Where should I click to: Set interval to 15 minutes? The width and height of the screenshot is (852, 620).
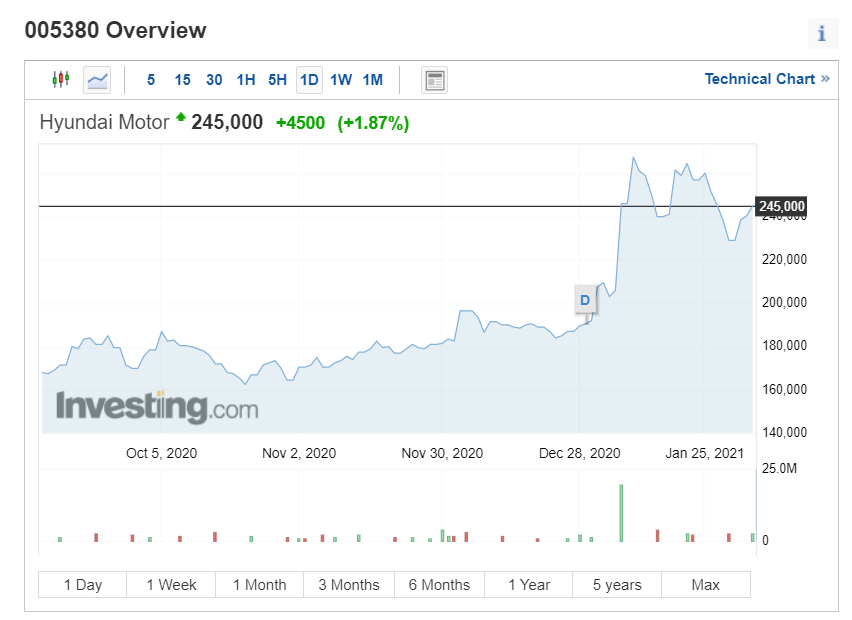(183, 80)
